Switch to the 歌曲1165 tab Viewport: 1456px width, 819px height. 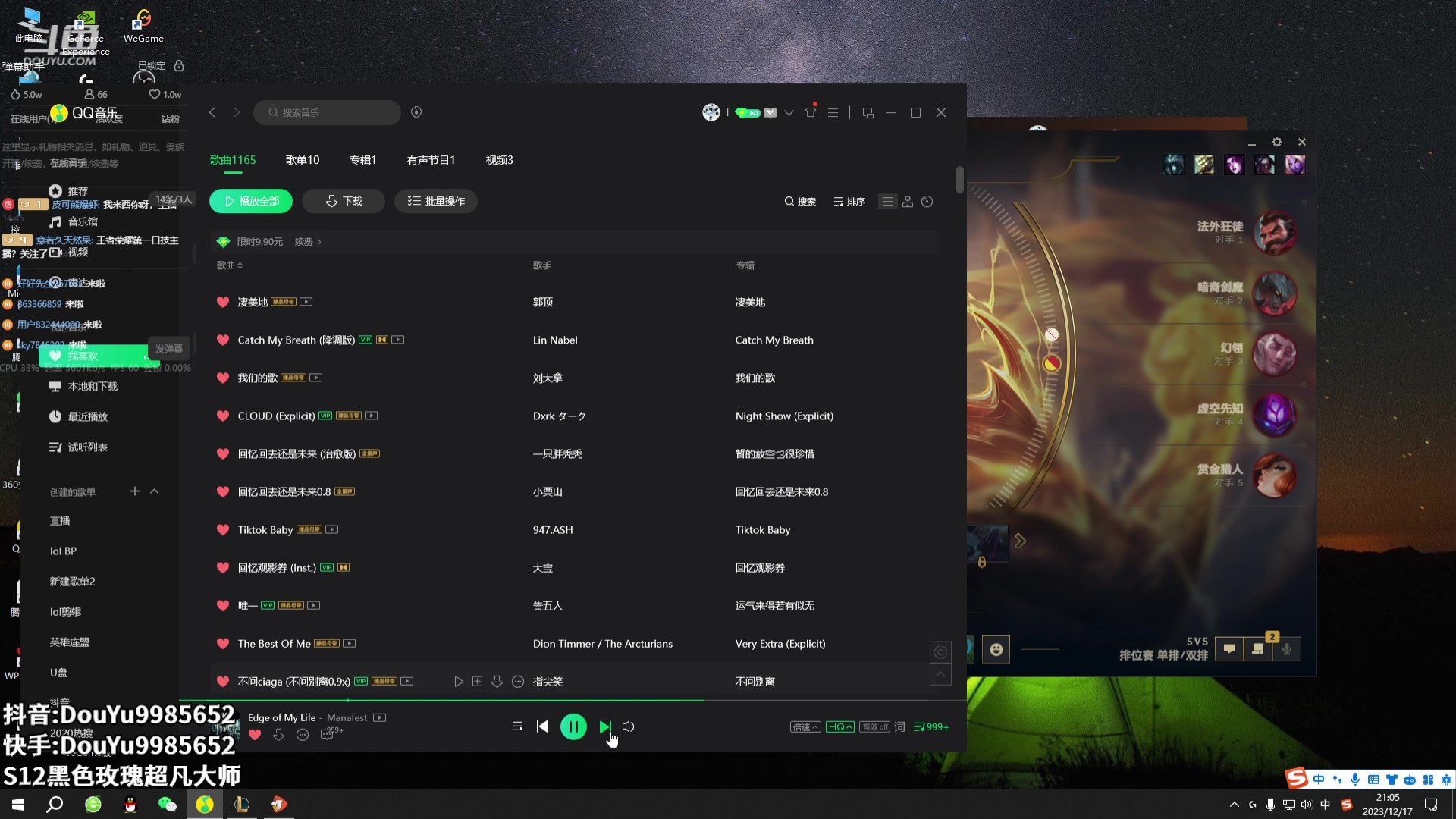coord(233,160)
